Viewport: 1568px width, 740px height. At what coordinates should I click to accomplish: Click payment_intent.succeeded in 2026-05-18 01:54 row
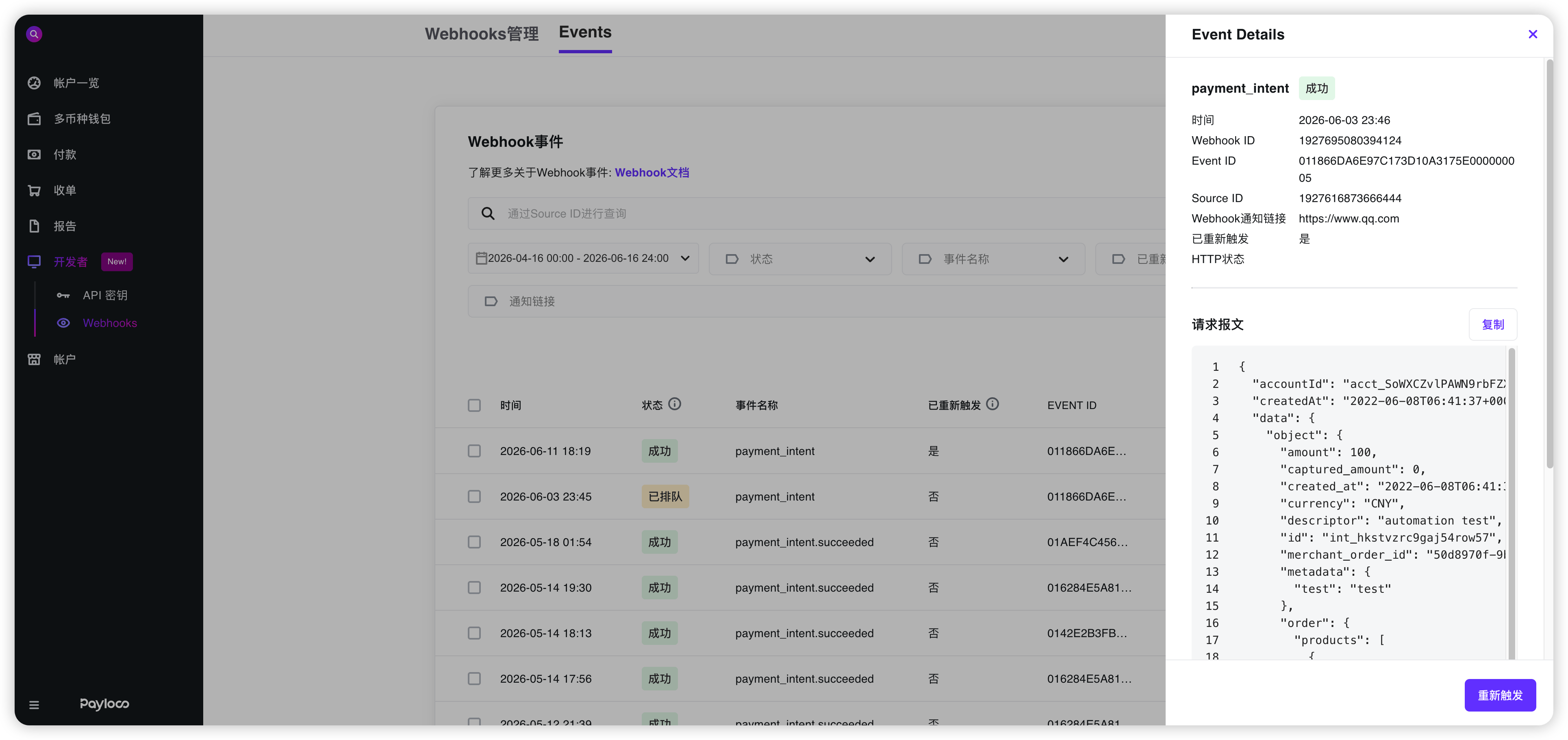[x=804, y=542]
